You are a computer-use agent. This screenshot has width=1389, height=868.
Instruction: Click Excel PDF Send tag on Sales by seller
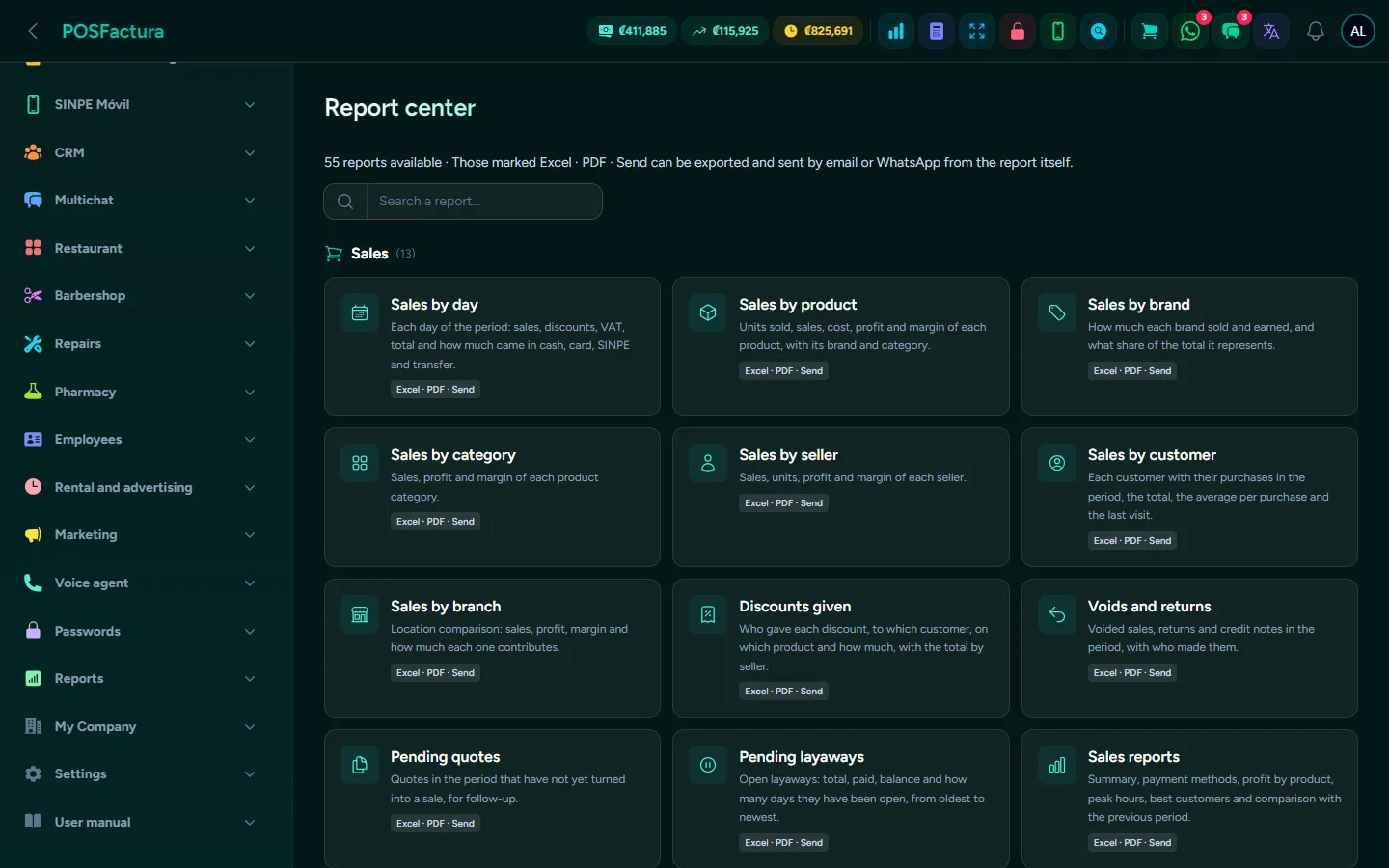[784, 502]
